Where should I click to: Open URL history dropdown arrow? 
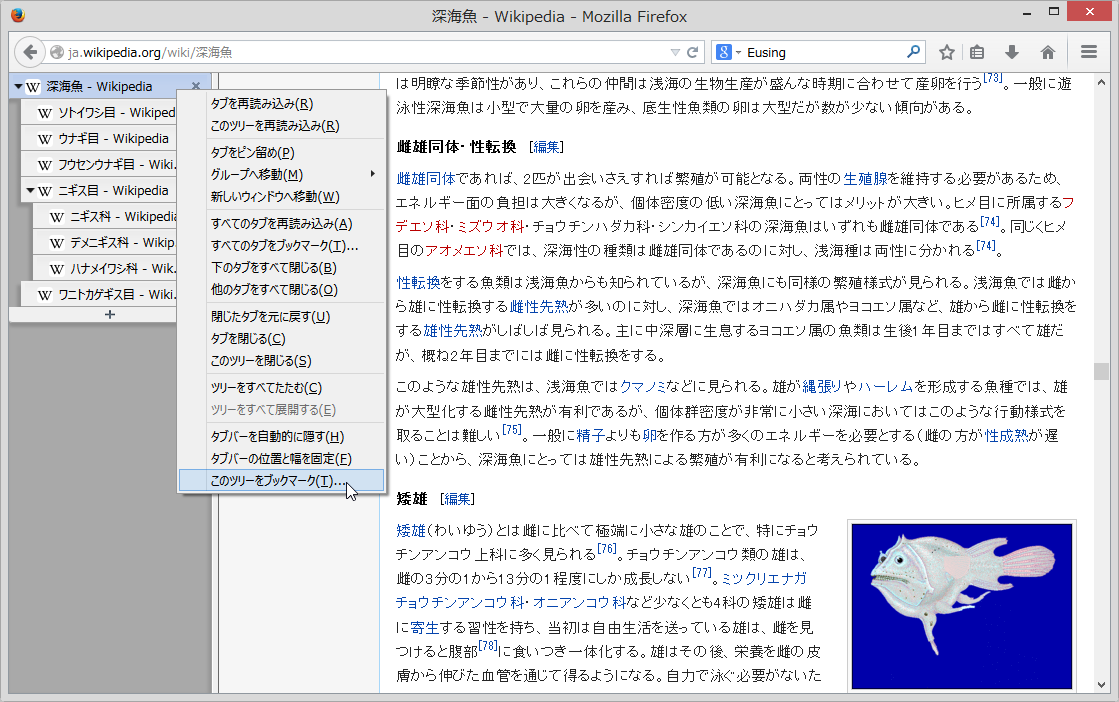(x=675, y=52)
